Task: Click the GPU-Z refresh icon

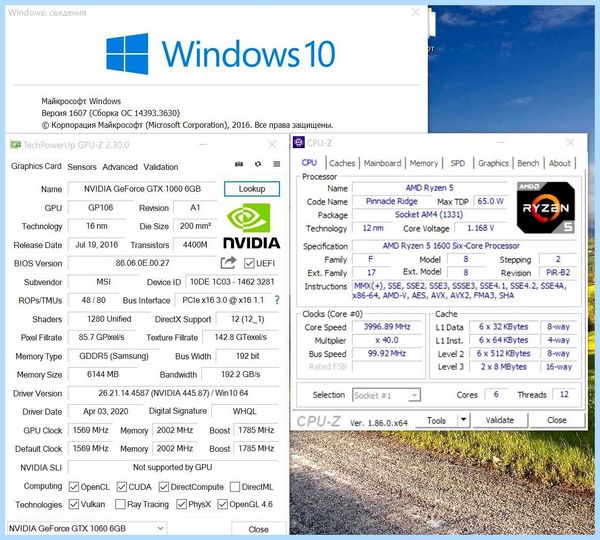Action: 258,164
